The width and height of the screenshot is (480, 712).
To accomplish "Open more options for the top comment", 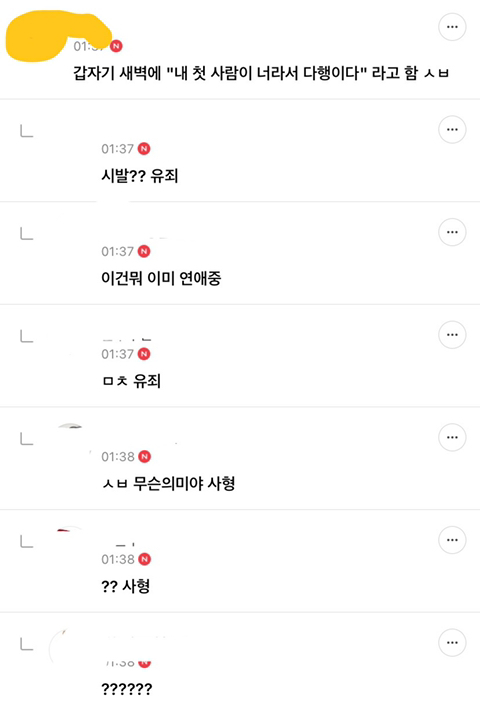I will 452,27.
